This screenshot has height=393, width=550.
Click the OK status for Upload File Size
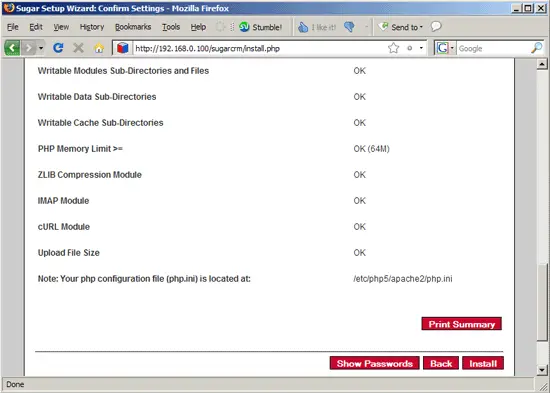pyautogui.click(x=360, y=253)
